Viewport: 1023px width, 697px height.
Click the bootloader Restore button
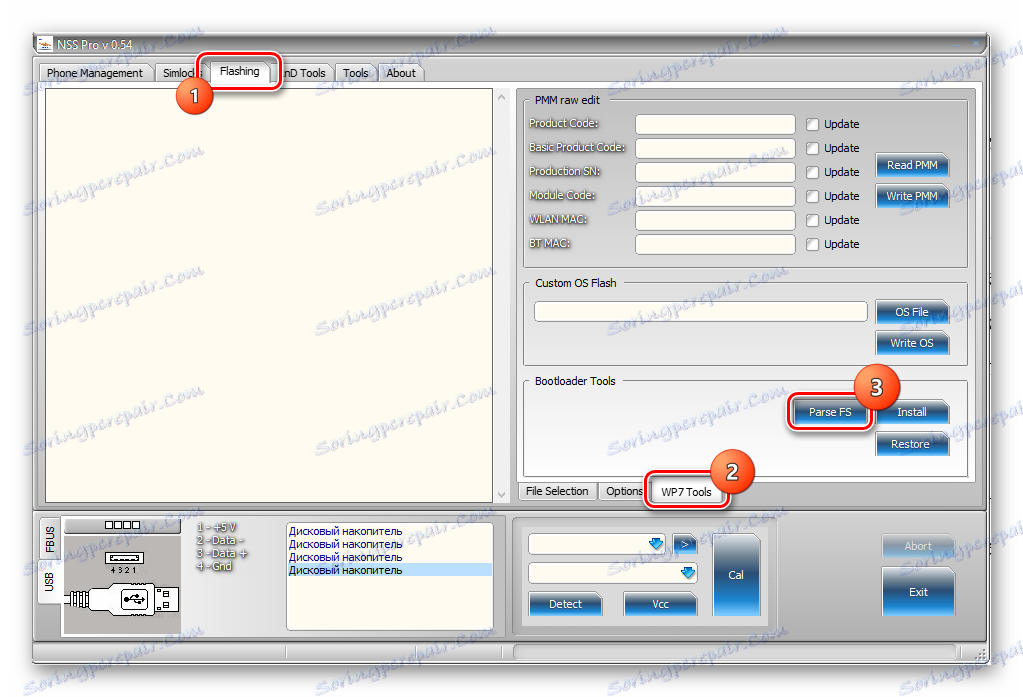click(912, 444)
